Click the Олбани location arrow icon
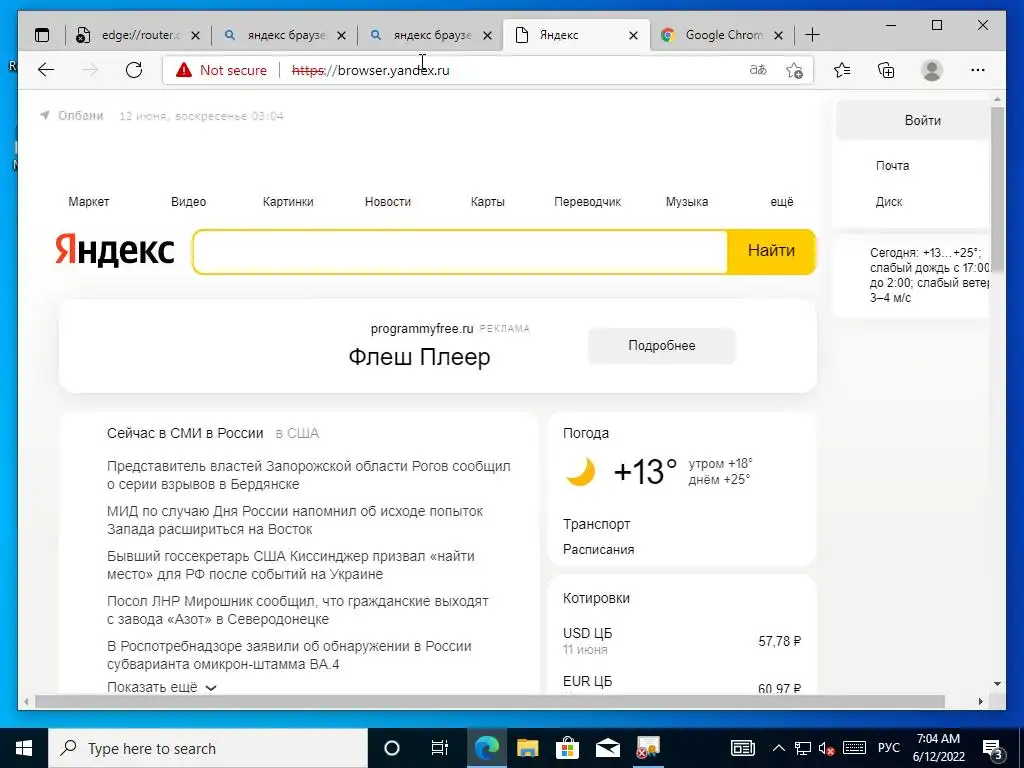This screenshot has height=768, width=1024. (44, 116)
